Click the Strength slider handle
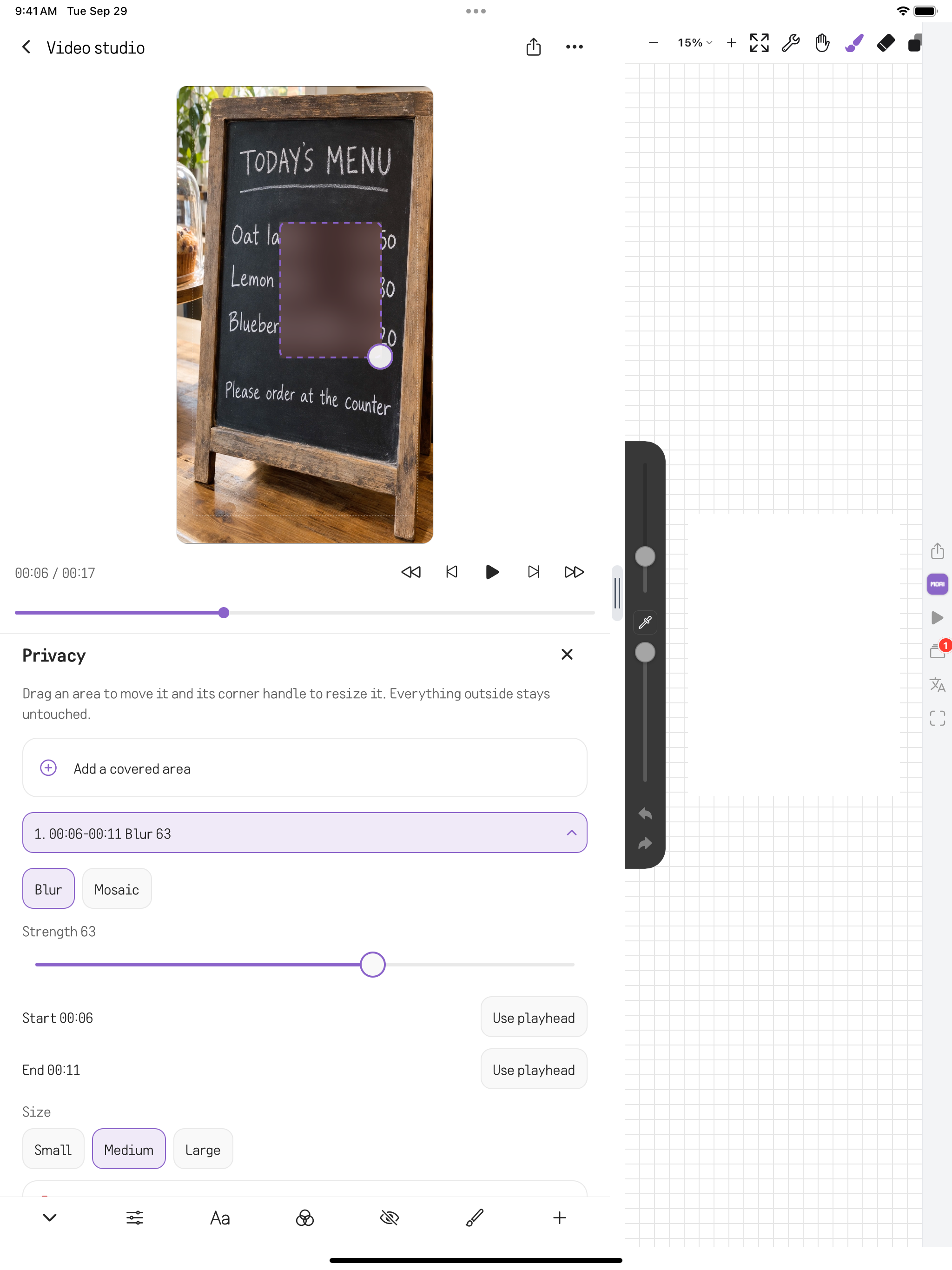The width and height of the screenshot is (952, 1270). click(373, 965)
